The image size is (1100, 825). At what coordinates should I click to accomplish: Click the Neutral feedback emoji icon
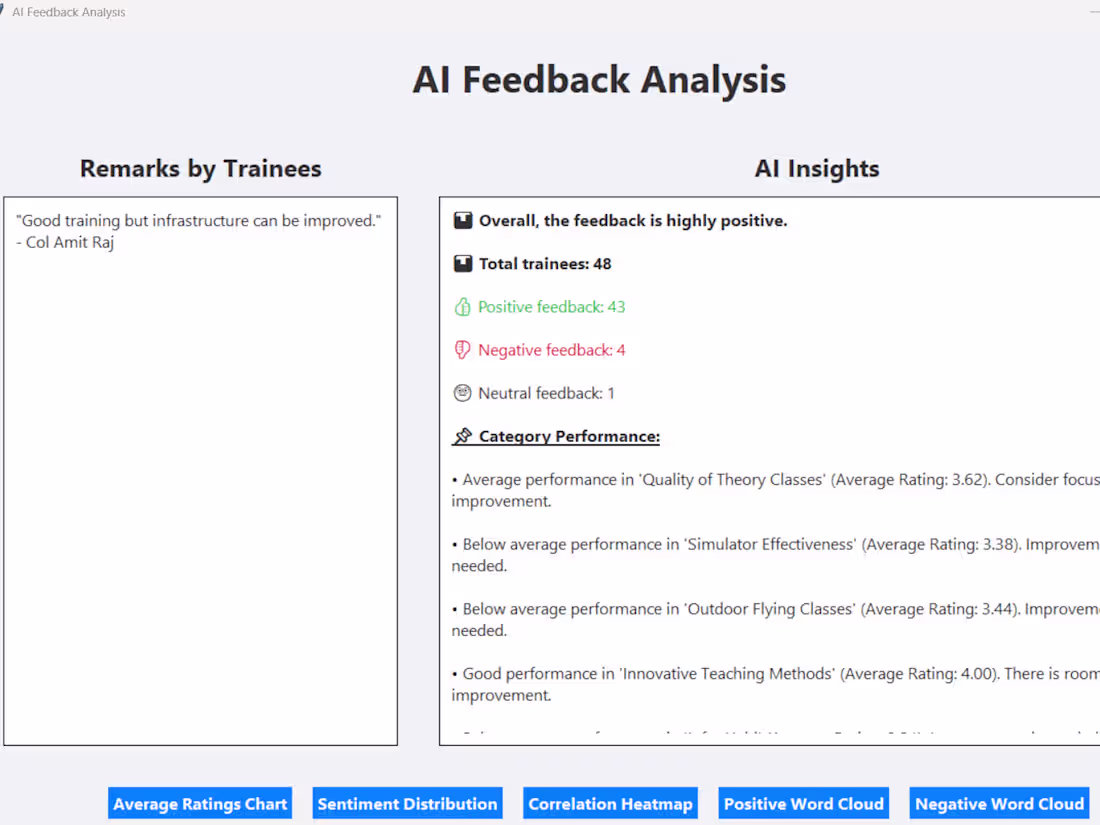coord(462,393)
